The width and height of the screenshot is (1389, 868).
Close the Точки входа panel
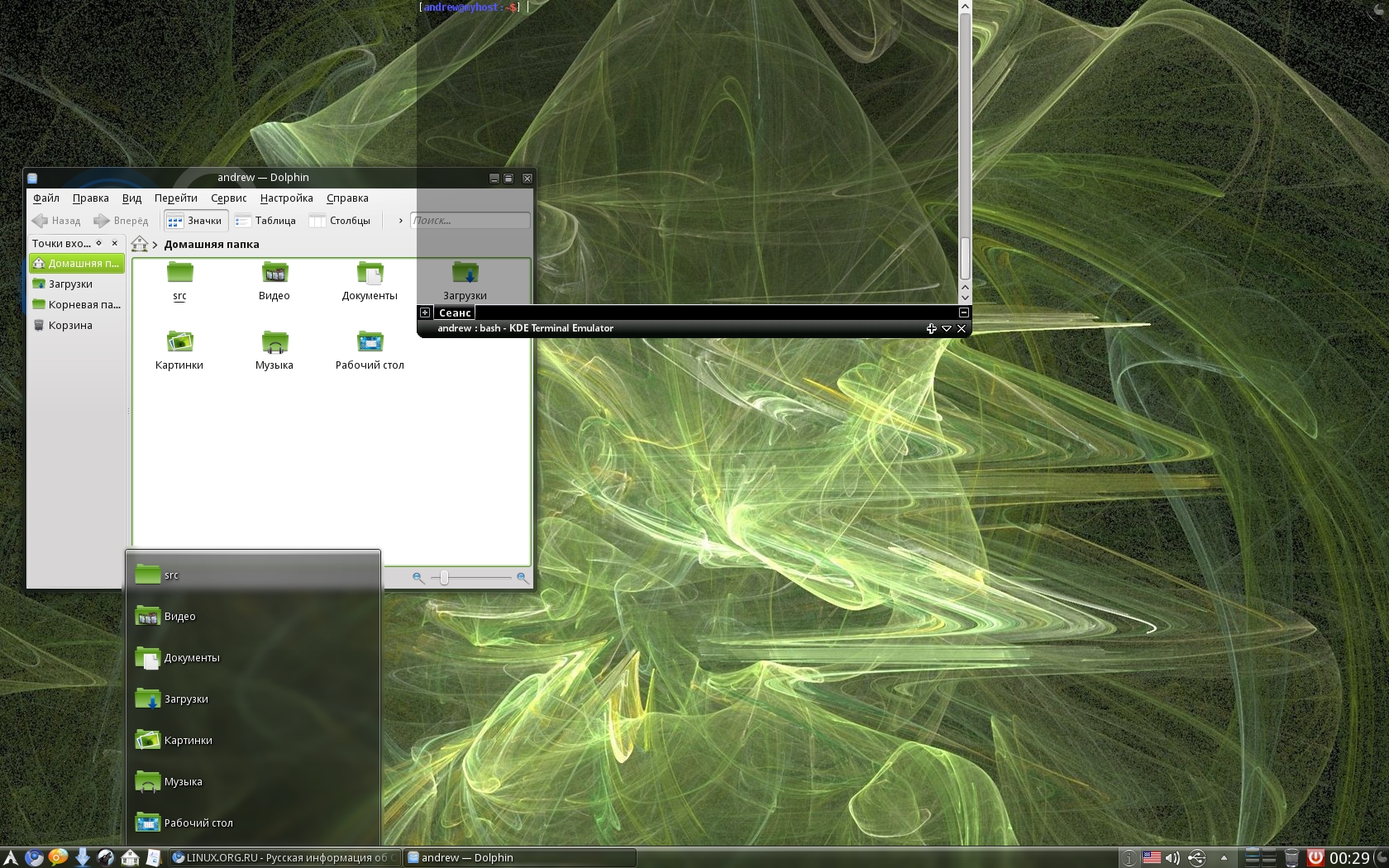click(115, 243)
